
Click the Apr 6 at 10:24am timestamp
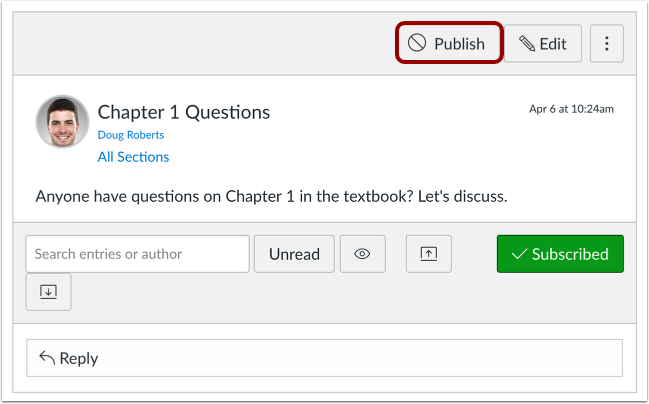coord(571,109)
